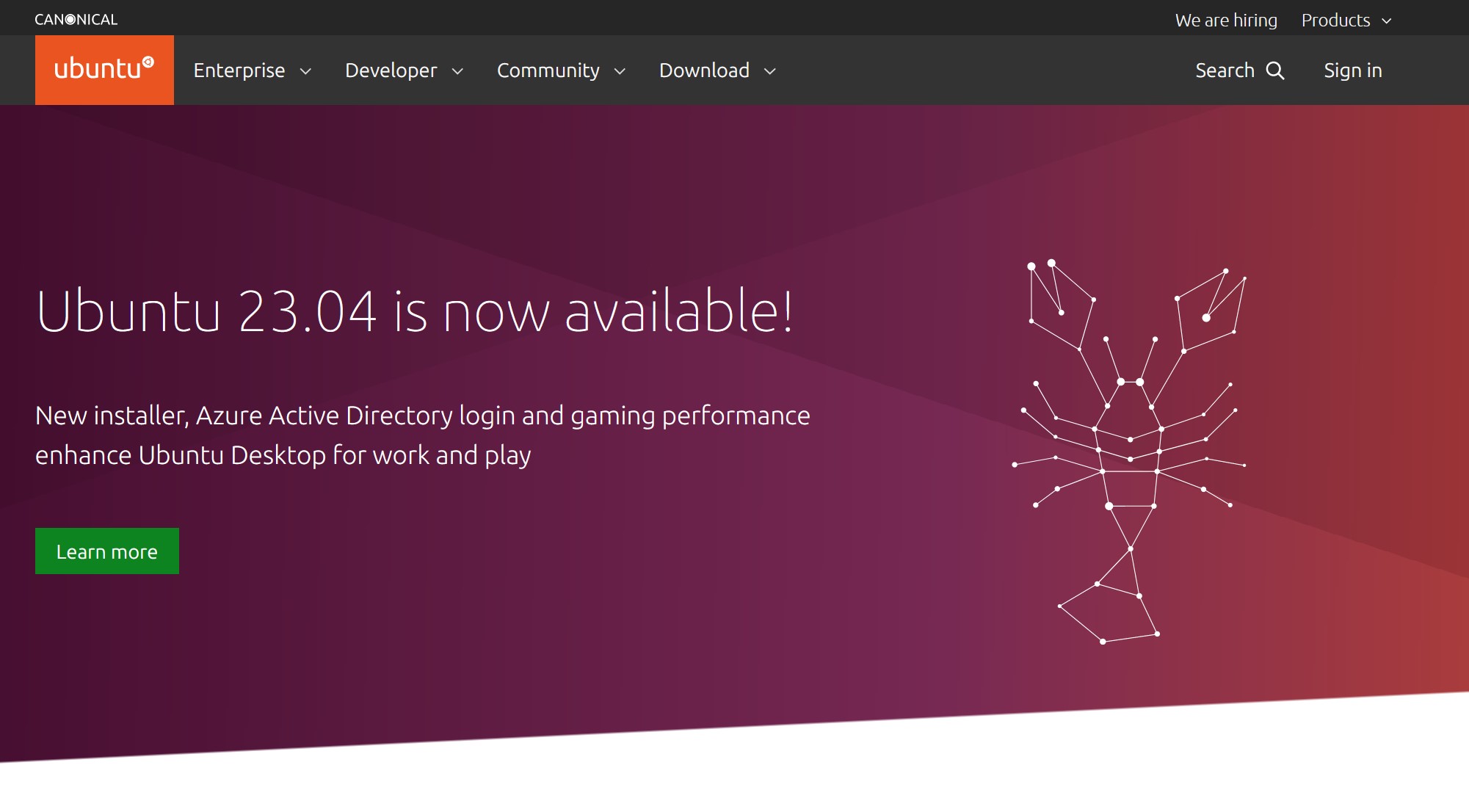Expand the Community menu chevron
The height and width of the screenshot is (812, 1469).
pos(620,71)
